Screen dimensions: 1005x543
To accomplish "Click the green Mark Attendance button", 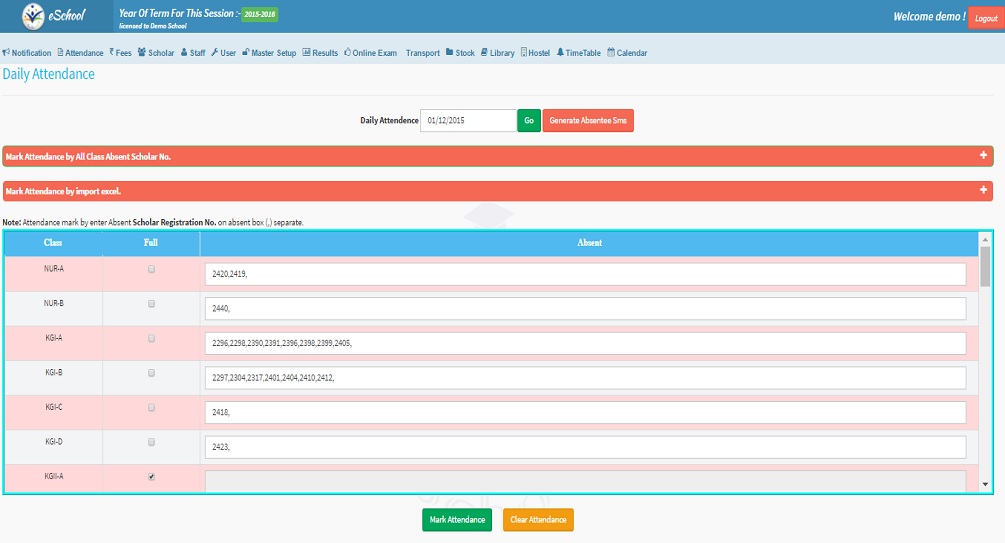I will pyautogui.click(x=457, y=520).
